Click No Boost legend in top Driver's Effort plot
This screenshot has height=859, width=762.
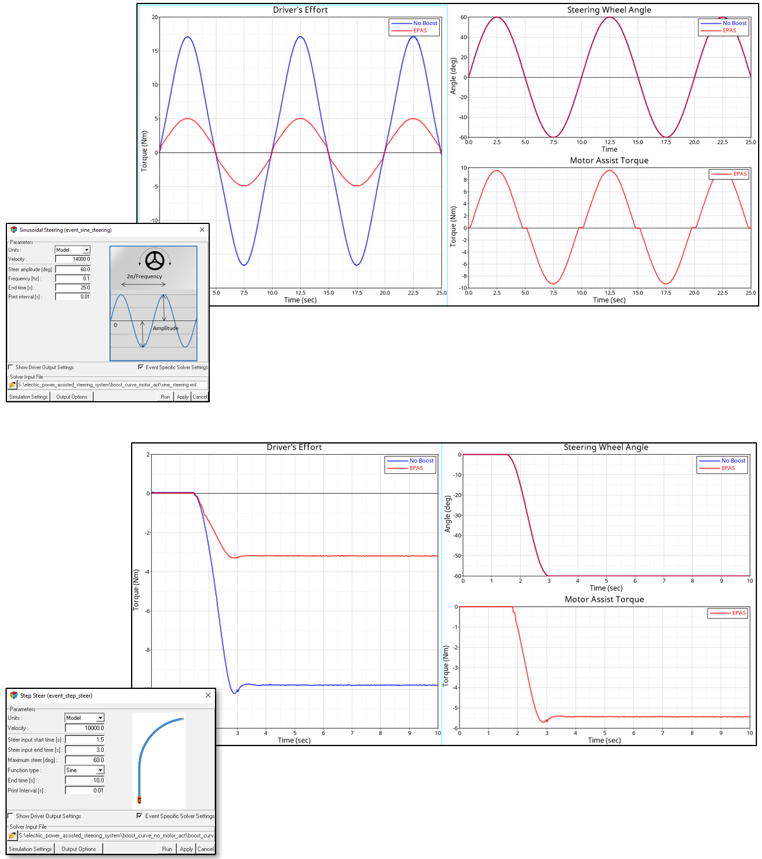[x=415, y=23]
